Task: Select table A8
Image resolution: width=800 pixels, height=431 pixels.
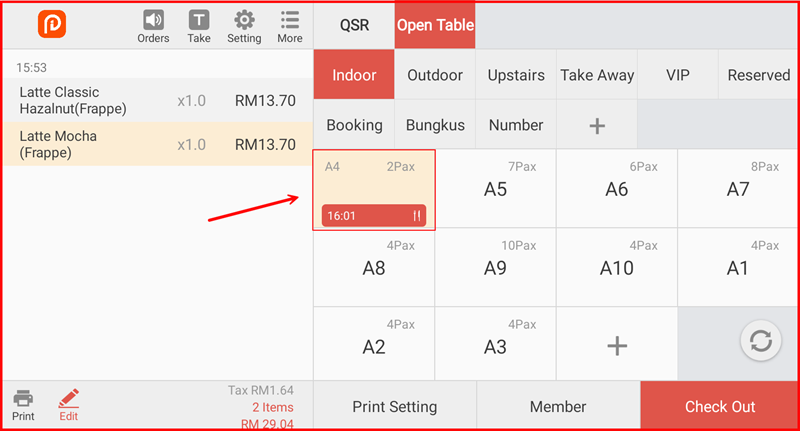Action: click(374, 268)
